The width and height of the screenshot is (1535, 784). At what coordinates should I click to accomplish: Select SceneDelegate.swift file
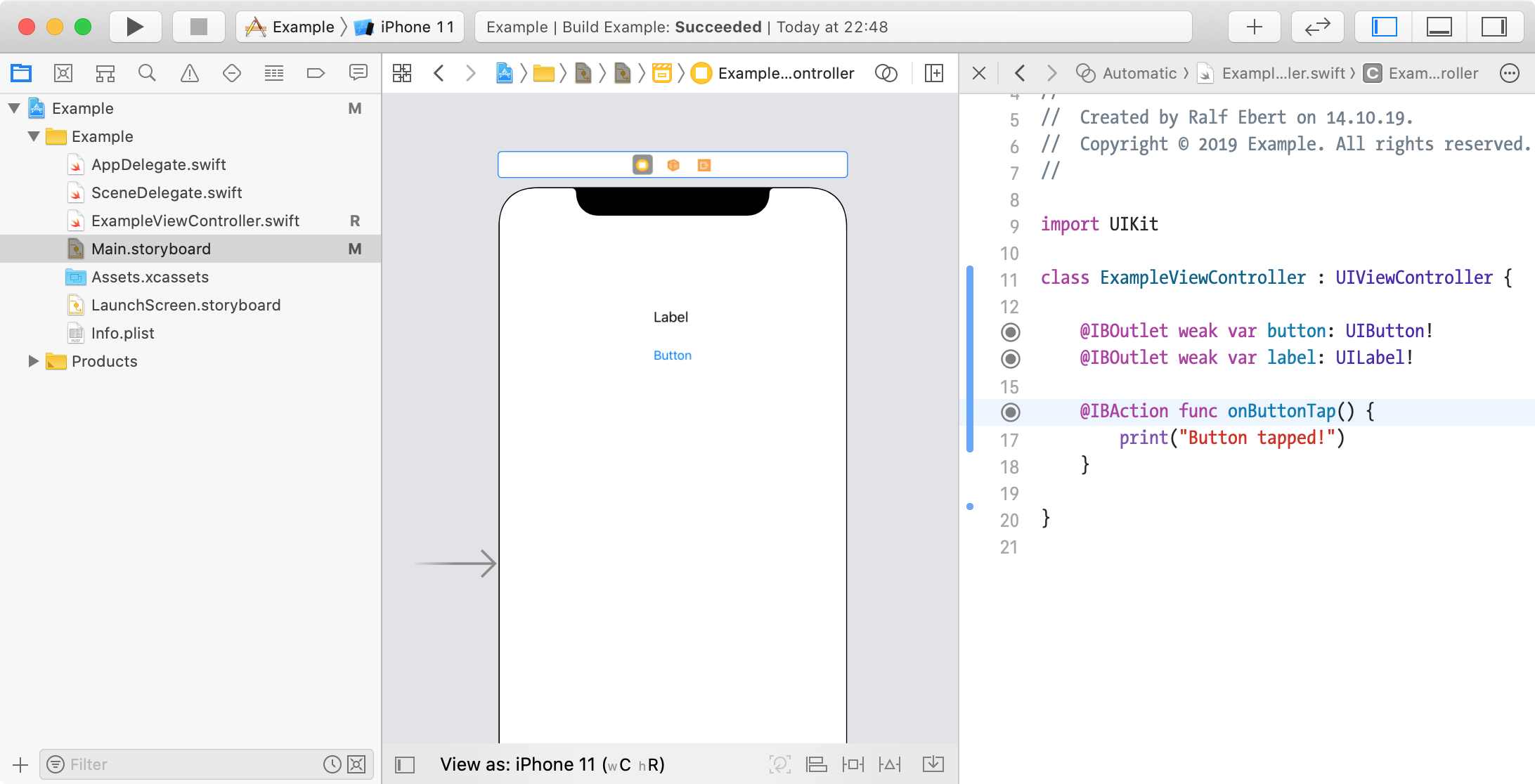(x=167, y=192)
